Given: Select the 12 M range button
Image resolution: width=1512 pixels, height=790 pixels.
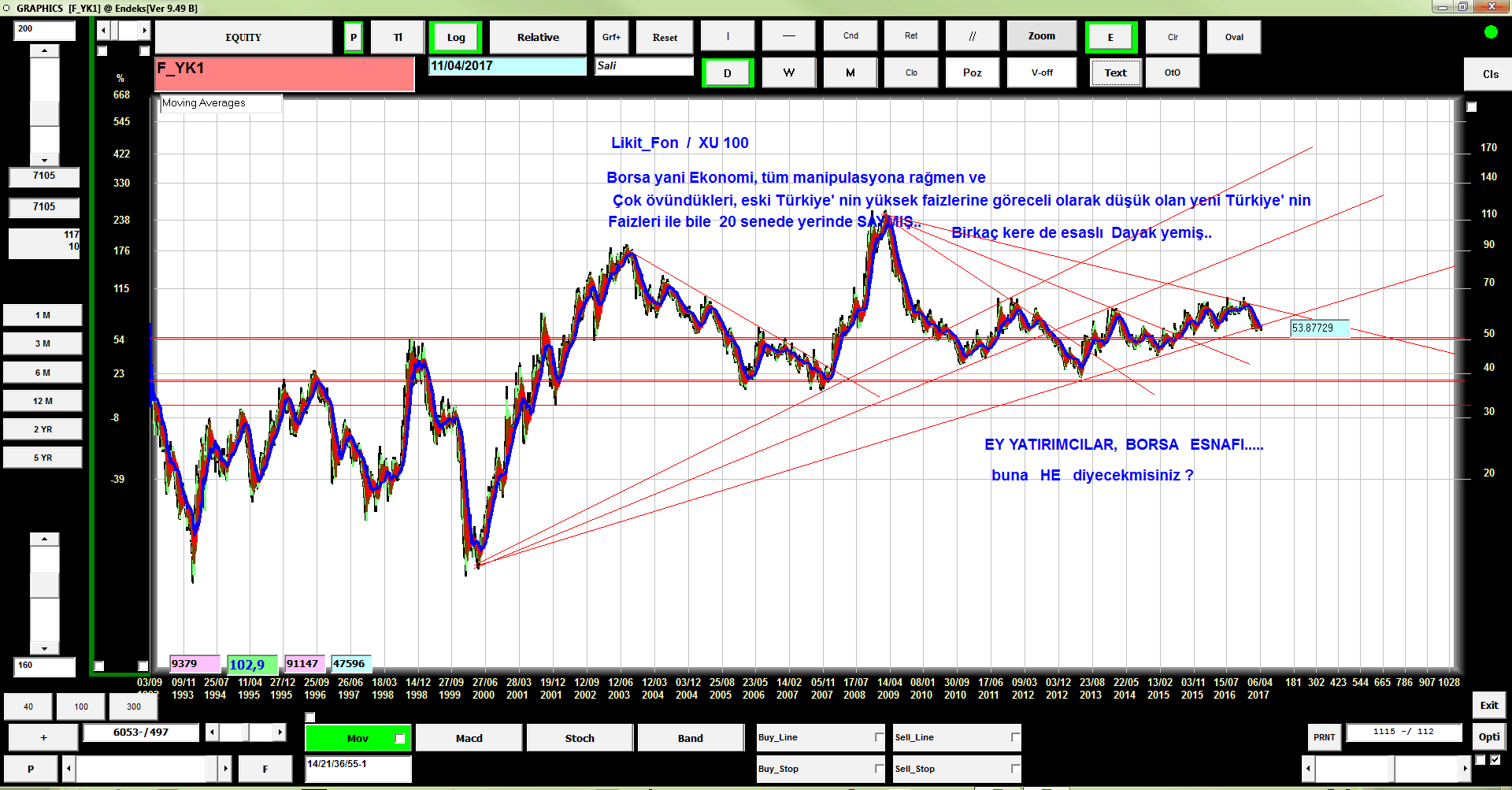Looking at the screenshot, I should (x=43, y=401).
